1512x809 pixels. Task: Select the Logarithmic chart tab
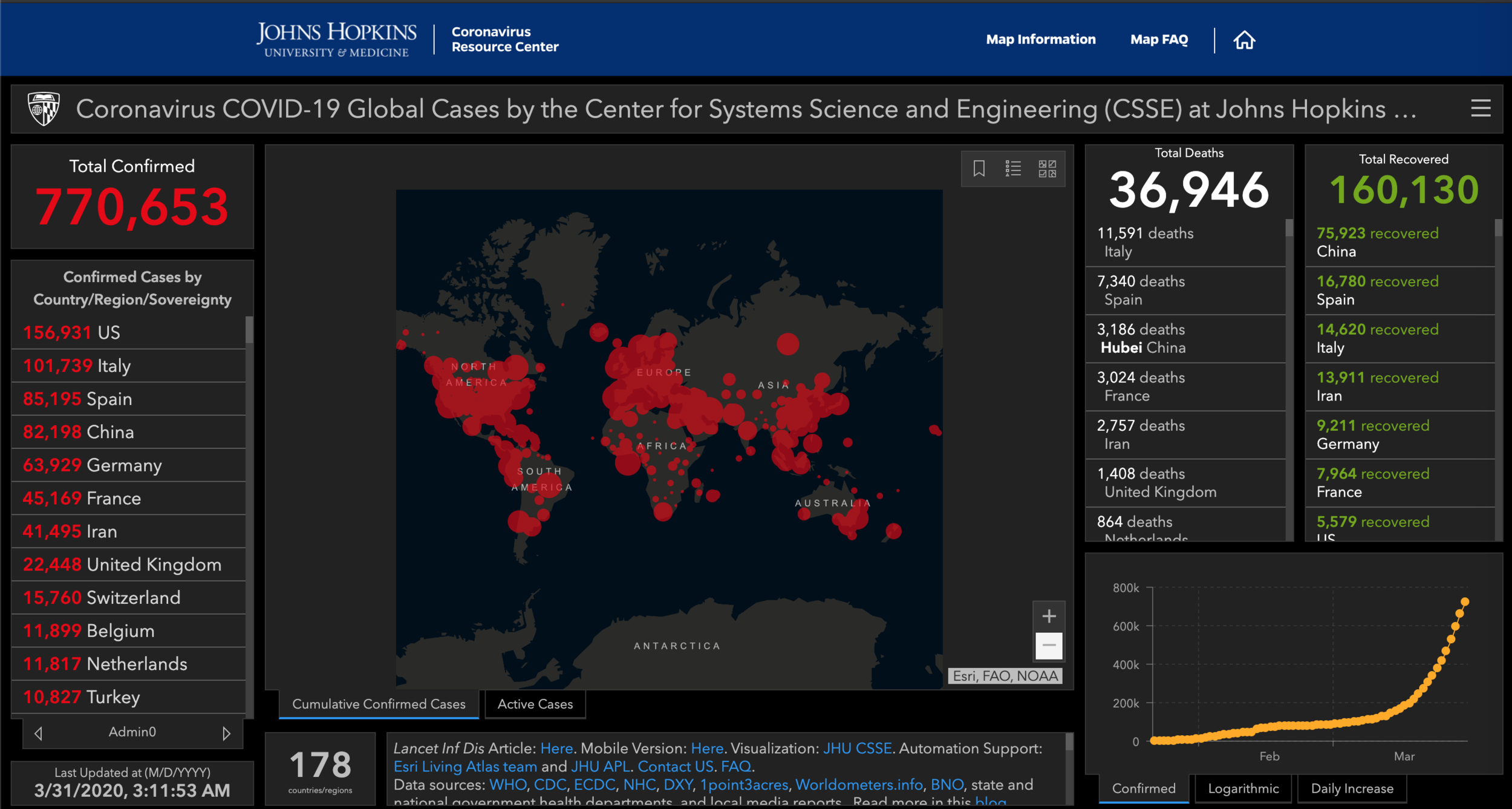pos(1243,788)
